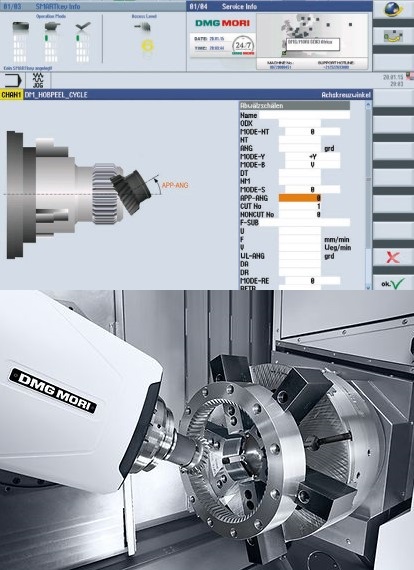Open the MODE-B selection showing V
This screenshot has width=414, height=570.
click(312, 165)
